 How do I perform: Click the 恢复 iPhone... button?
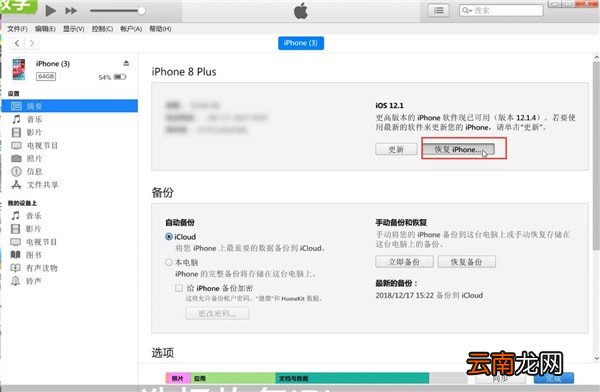[x=458, y=149]
